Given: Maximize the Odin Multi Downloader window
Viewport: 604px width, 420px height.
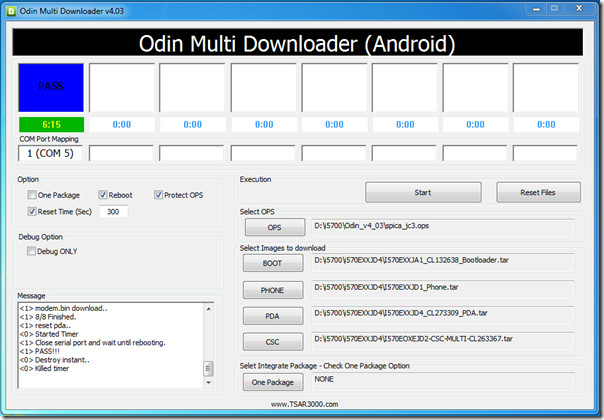Looking at the screenshot, I should [x=555, y=8].
